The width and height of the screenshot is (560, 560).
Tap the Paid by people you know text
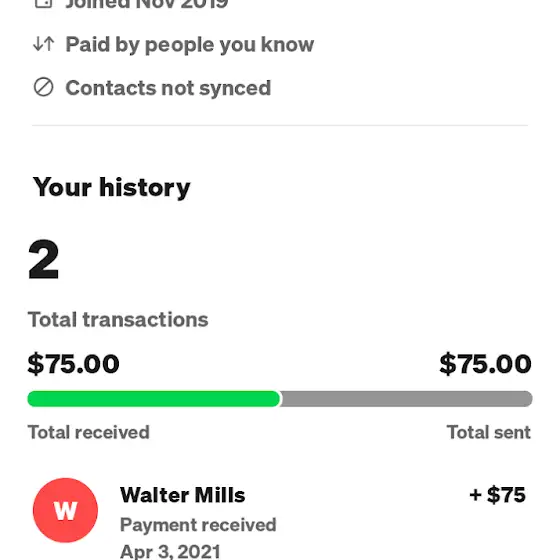click(x=190, y=45)
